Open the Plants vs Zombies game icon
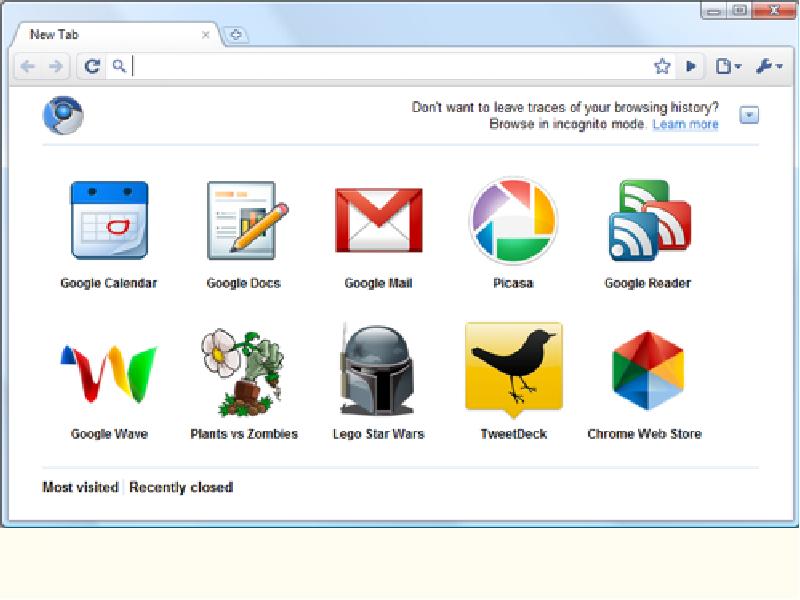The width and height of the screenshot is (800, 600). coord(242,372)
